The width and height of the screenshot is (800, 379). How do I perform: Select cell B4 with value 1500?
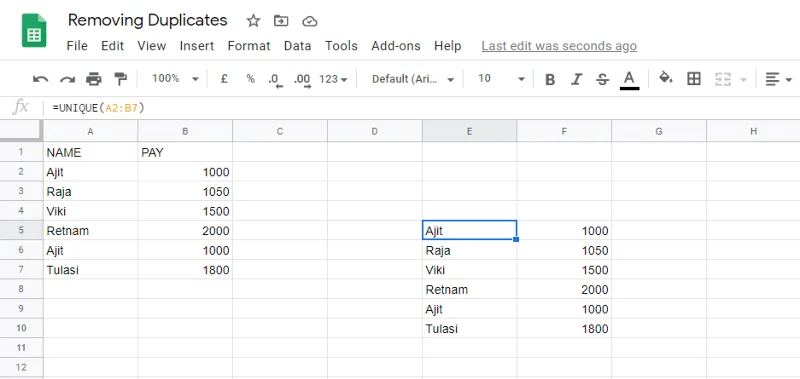tap(185, 211)
